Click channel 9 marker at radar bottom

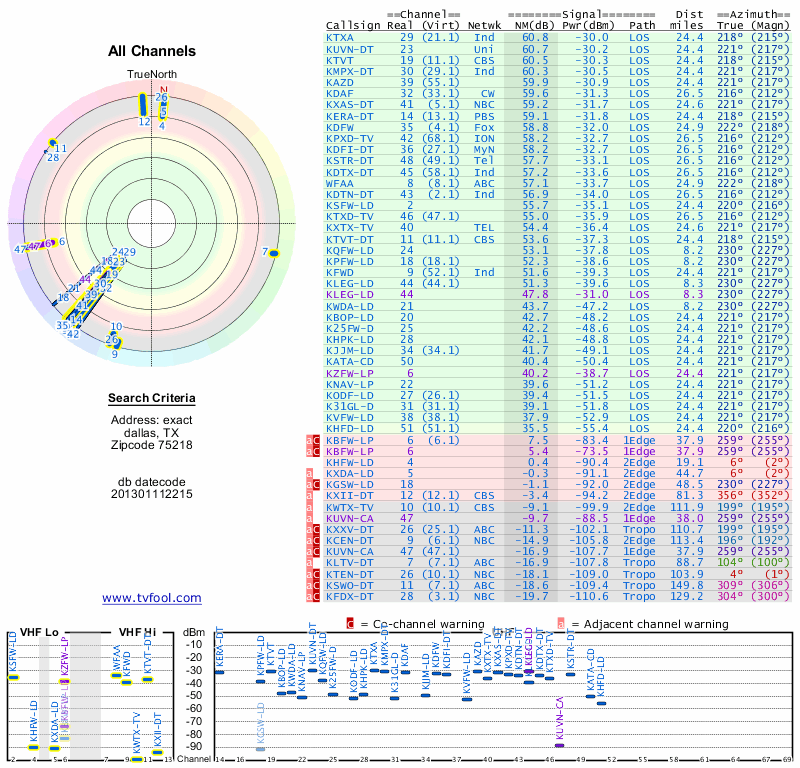116,345
